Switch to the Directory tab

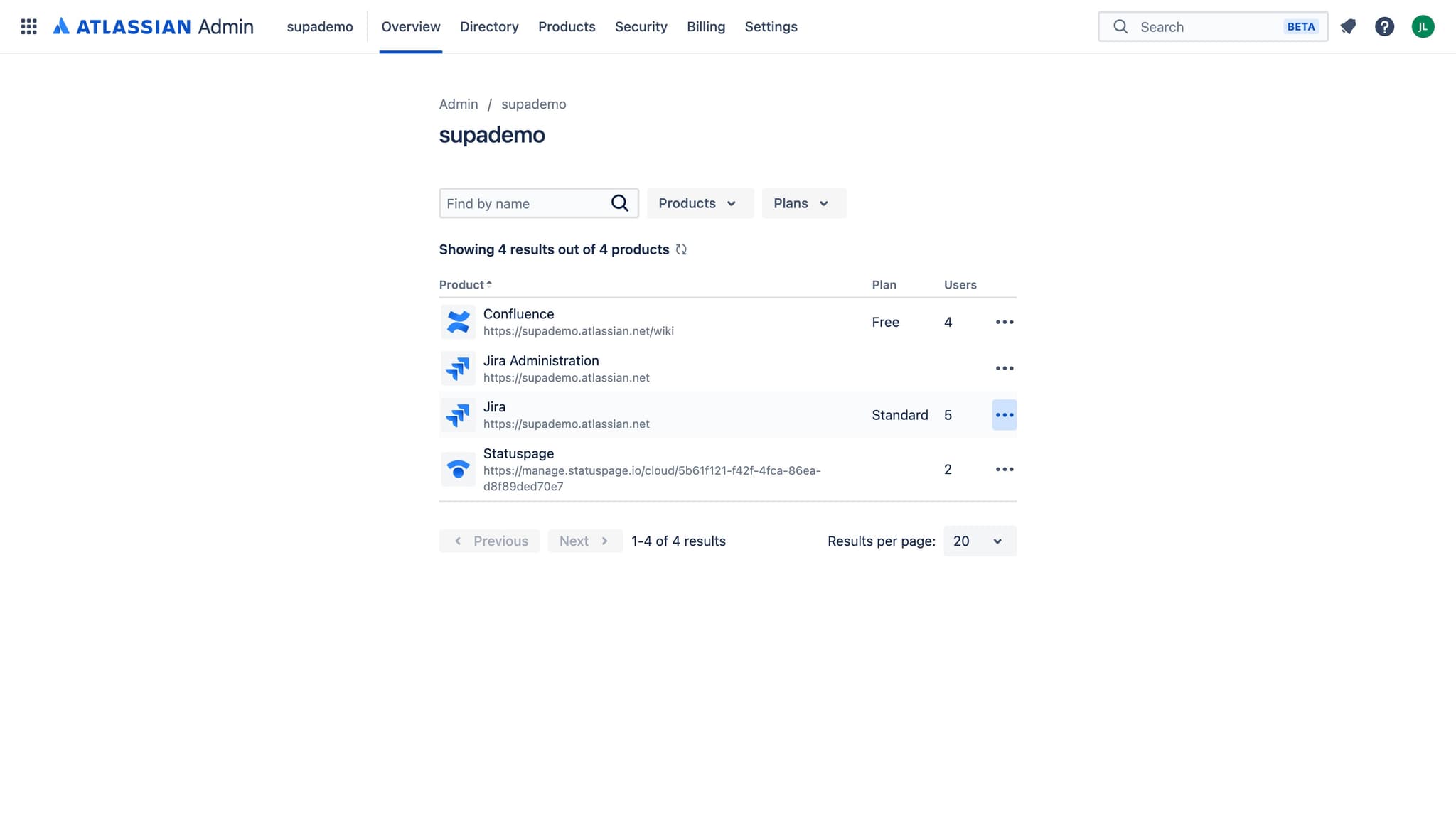point(489,27)
